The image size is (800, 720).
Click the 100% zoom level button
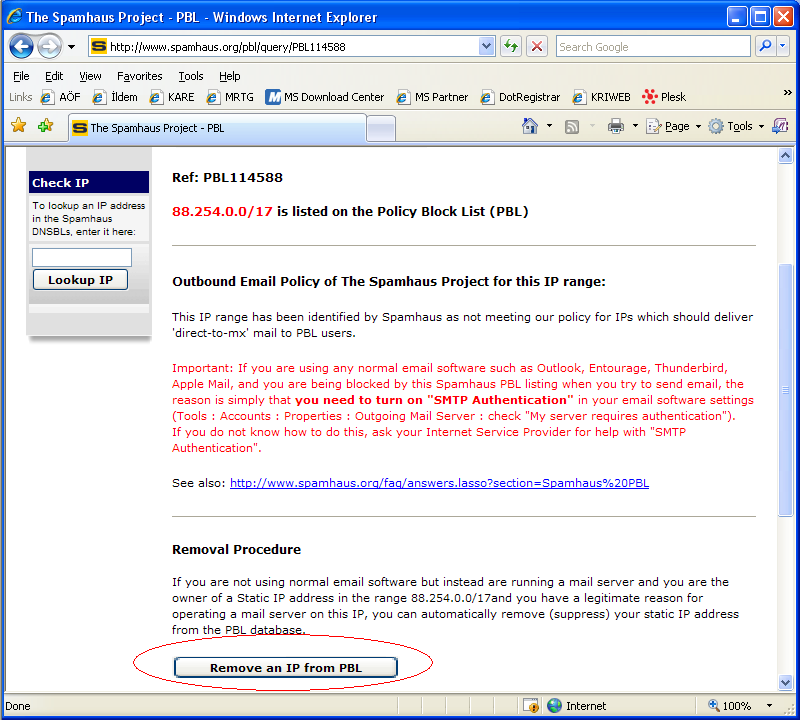click(x=730, y=706)
